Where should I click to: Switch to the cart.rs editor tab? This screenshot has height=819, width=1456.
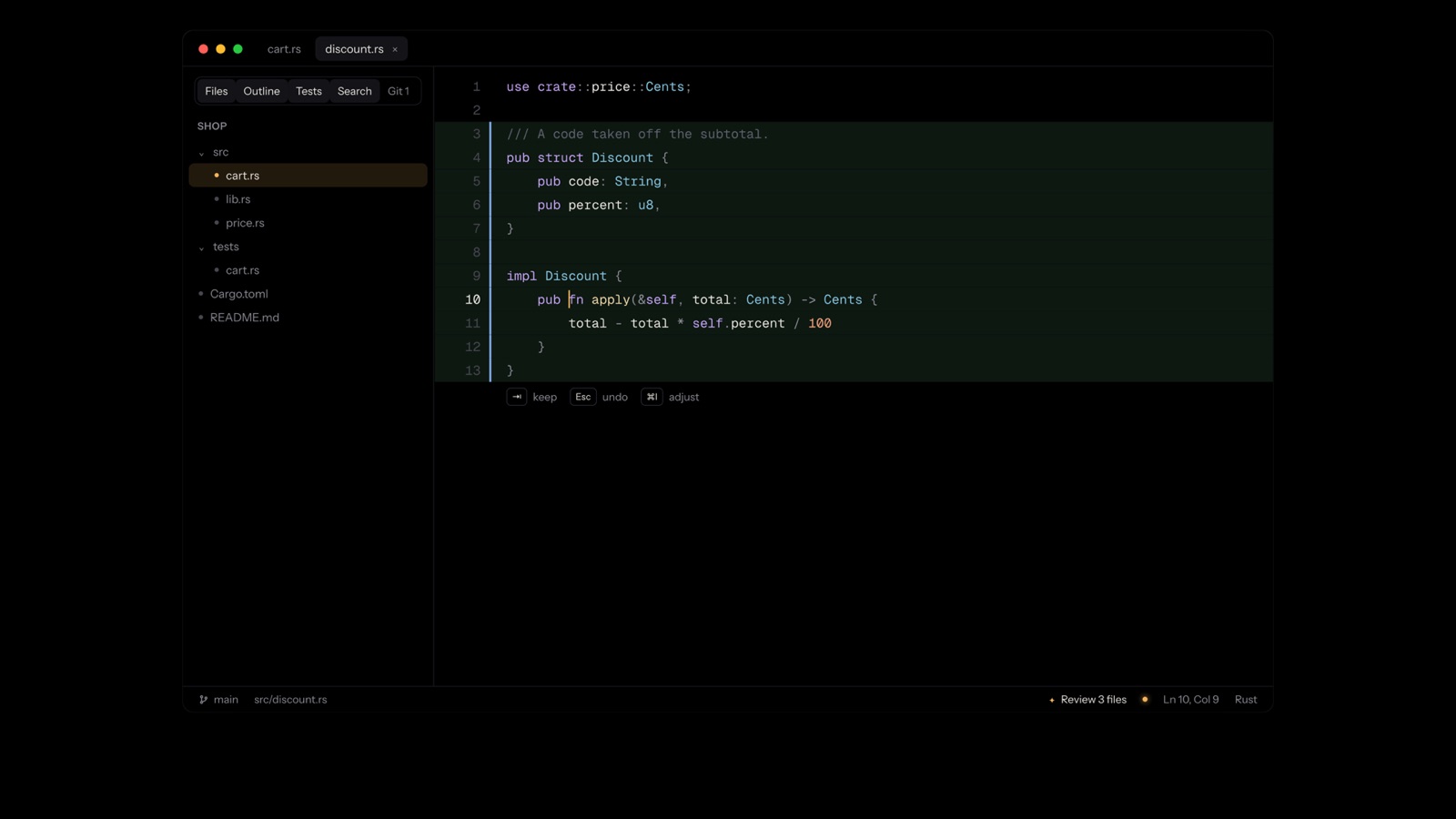(284, 49)
